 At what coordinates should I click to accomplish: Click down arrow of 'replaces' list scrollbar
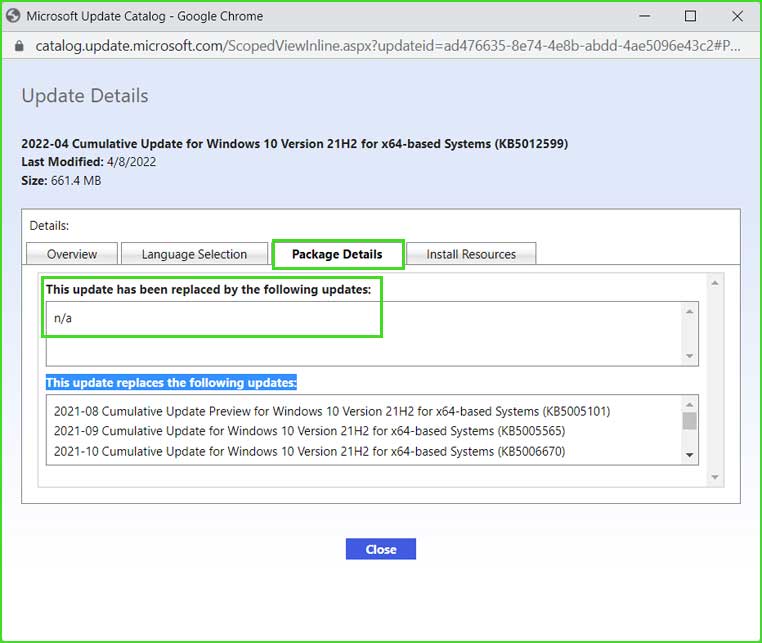click(690, 455)
